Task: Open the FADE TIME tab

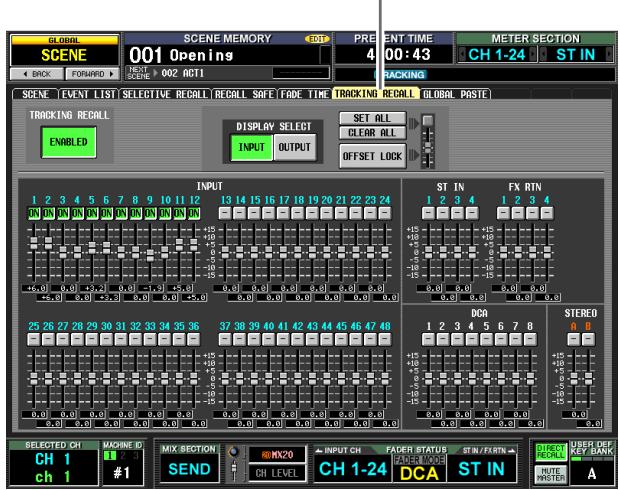Action: 304,94
